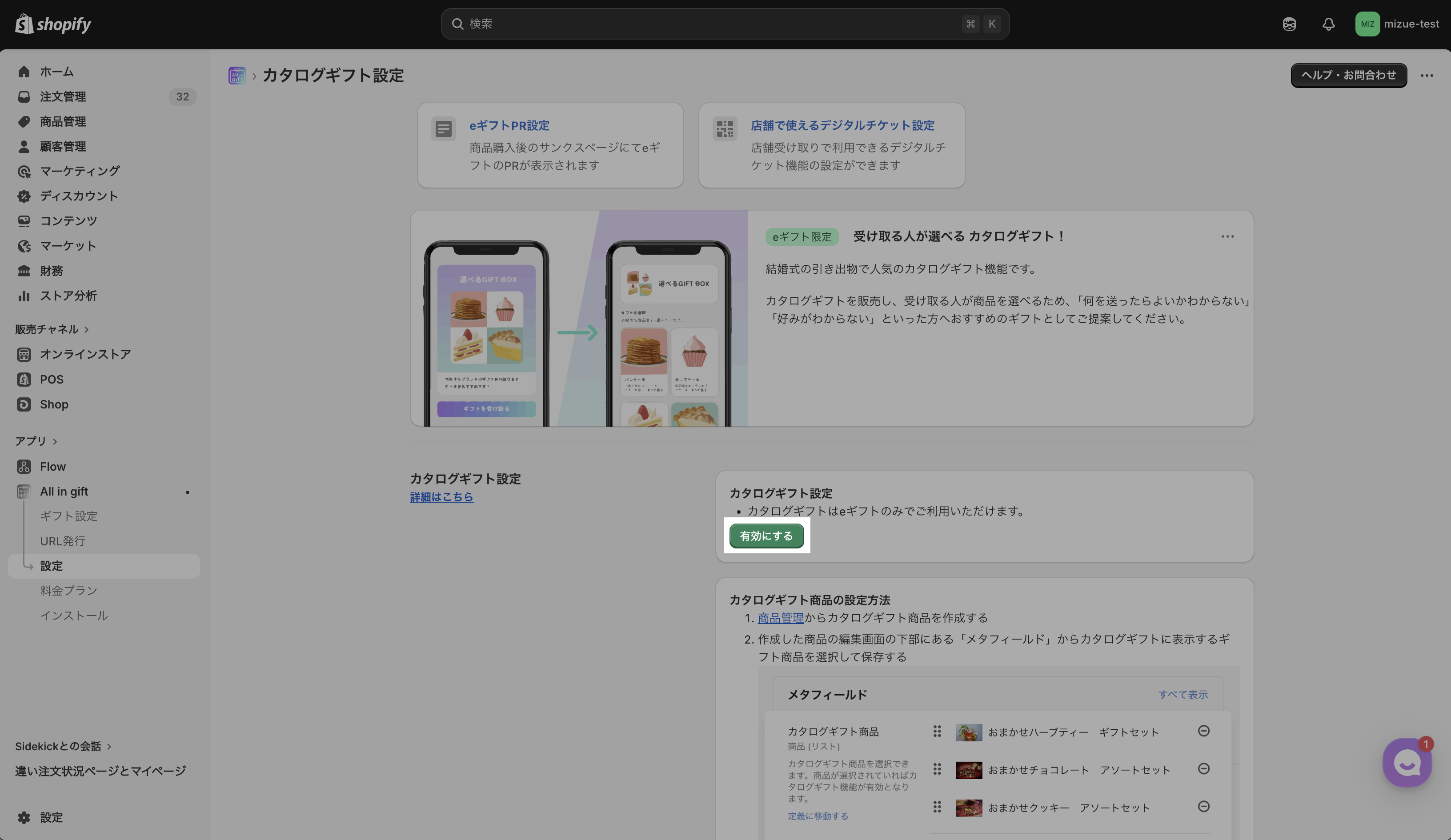Open Sidekick assistant icon in top bar
Image resolution: width=1451 pixels, height=840 pixels.
coord(1289,24)
